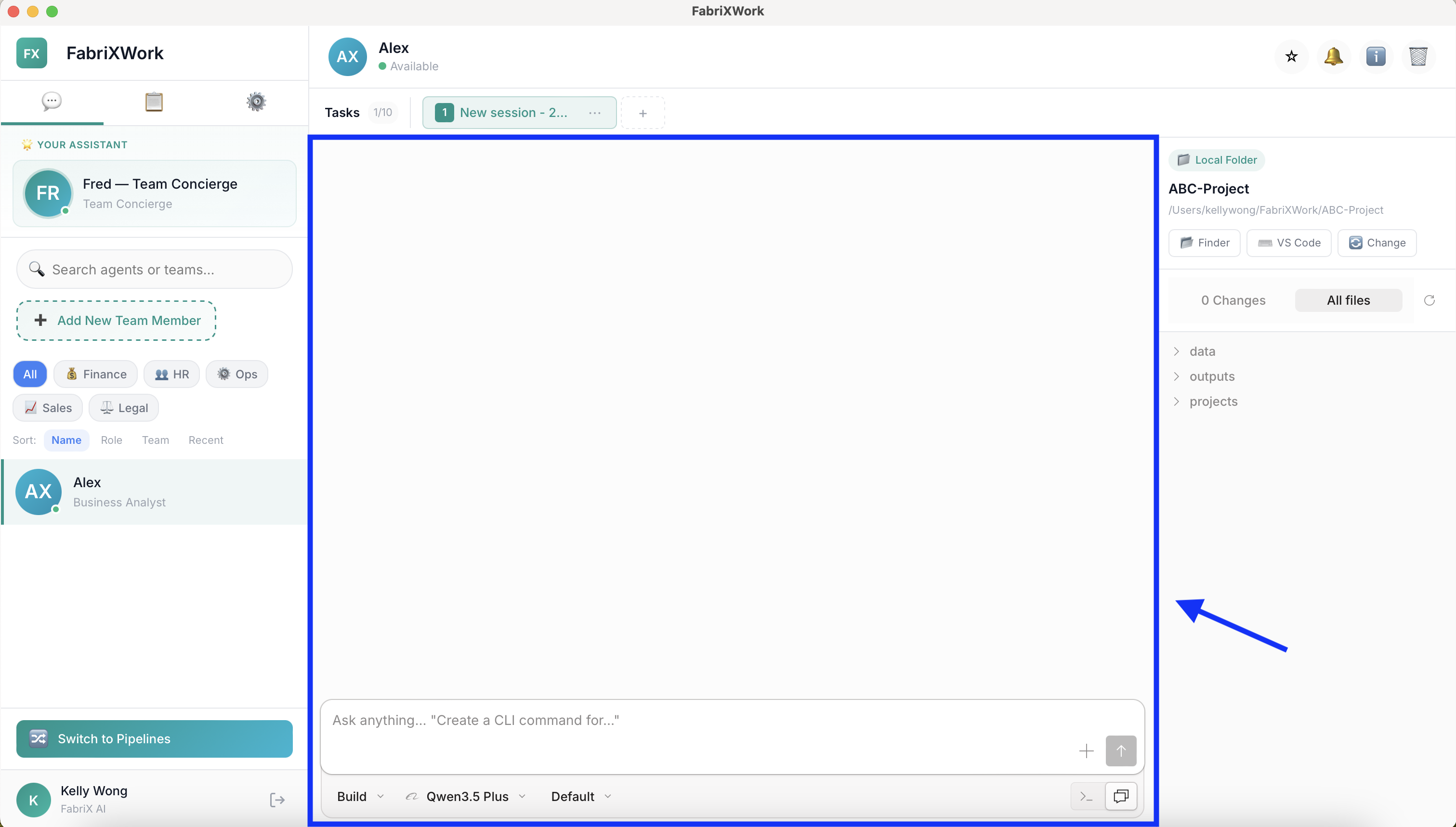Image resolution: width=1456 pixels, height=827 pixels.
Task: Click the notification bell icon
Action: (1333, 56)
